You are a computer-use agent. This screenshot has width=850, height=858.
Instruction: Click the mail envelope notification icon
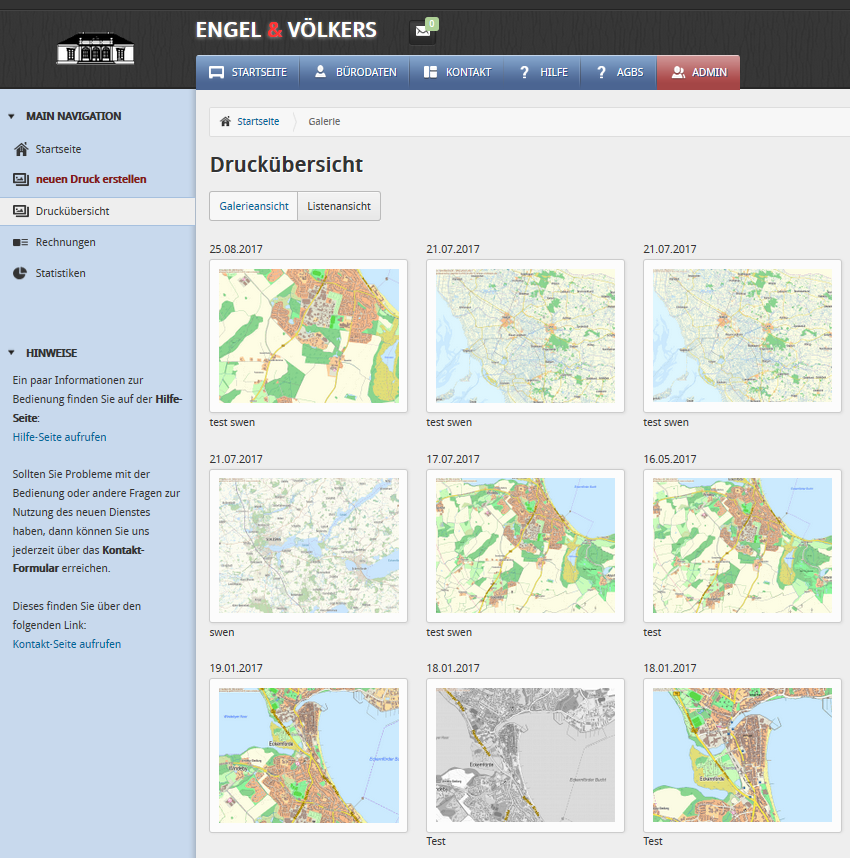tap(422, 31)
